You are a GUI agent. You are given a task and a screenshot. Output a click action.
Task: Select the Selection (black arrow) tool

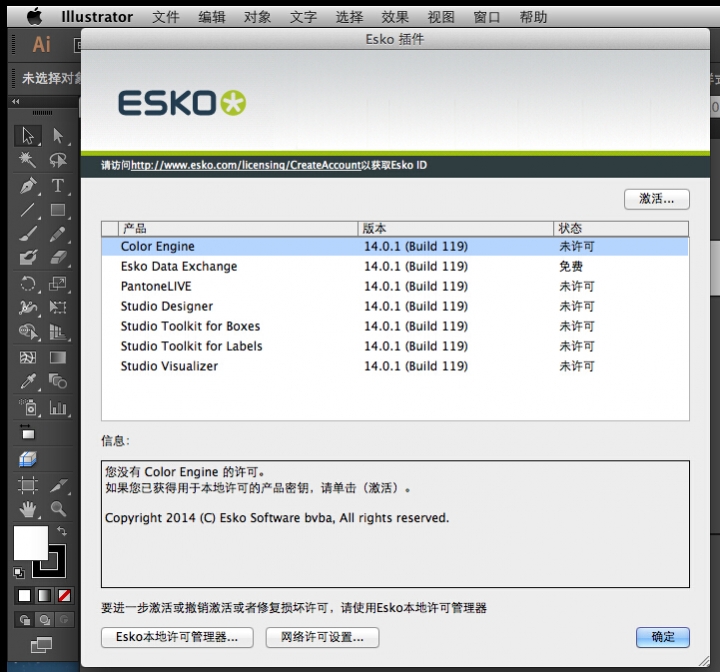click(x=28, y=136)
